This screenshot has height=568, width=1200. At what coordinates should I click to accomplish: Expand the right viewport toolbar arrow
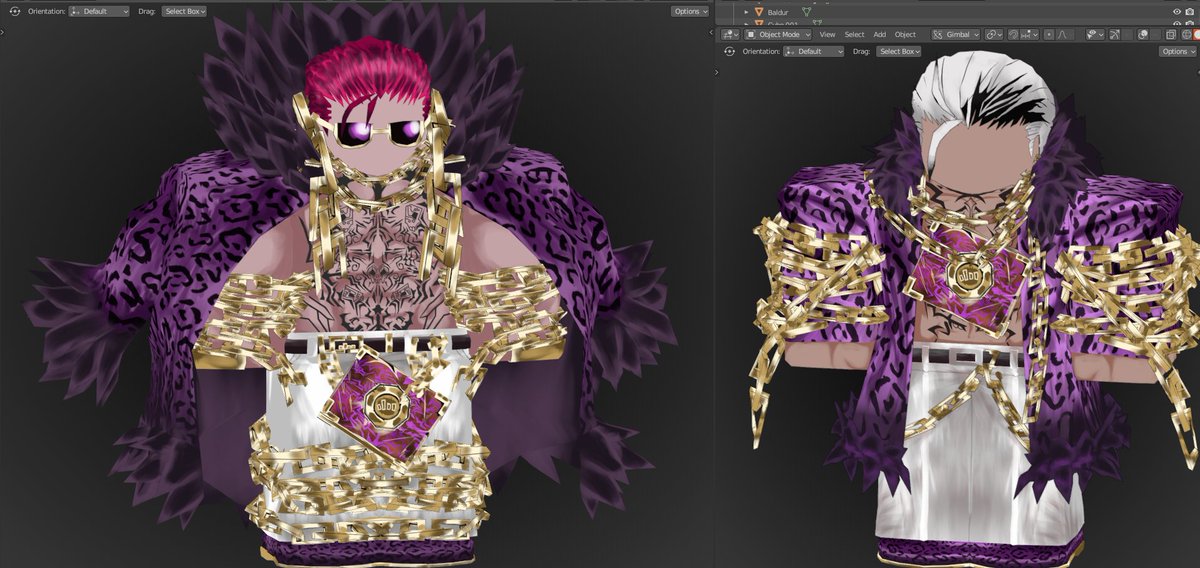pyautogui.click(x=718, y=71)
